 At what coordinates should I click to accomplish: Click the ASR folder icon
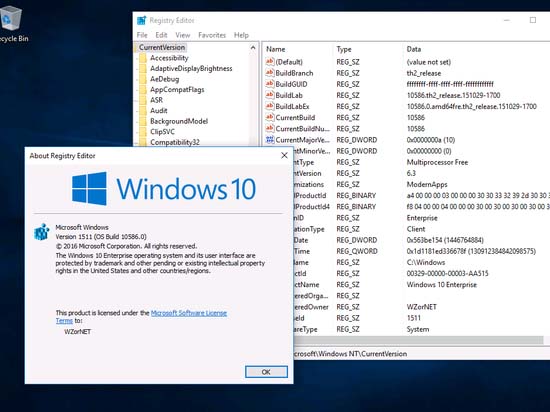pos(143,100)
